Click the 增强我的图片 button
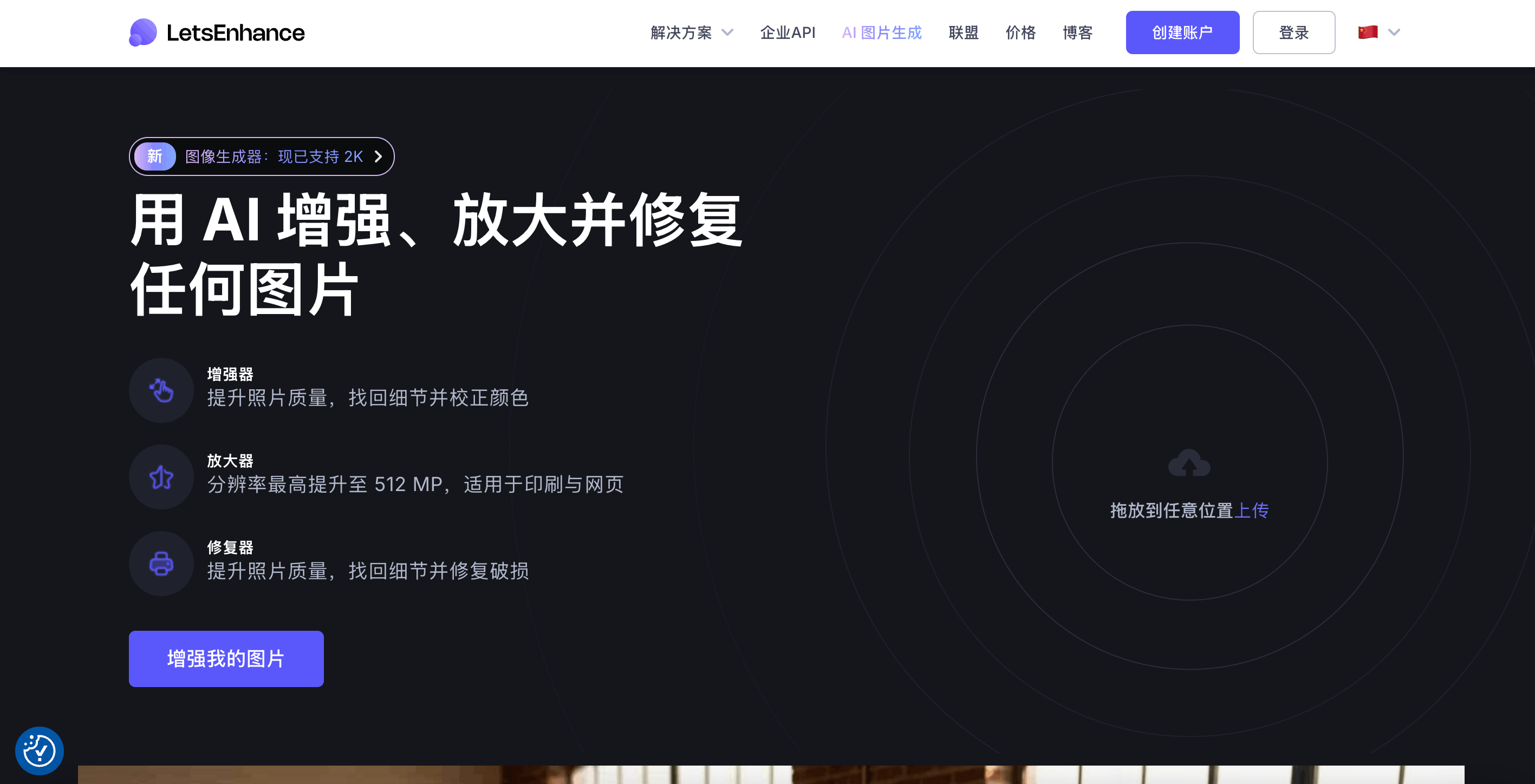Image resolution: width=1535 pixels, height=784 pixels. [226, 659]
